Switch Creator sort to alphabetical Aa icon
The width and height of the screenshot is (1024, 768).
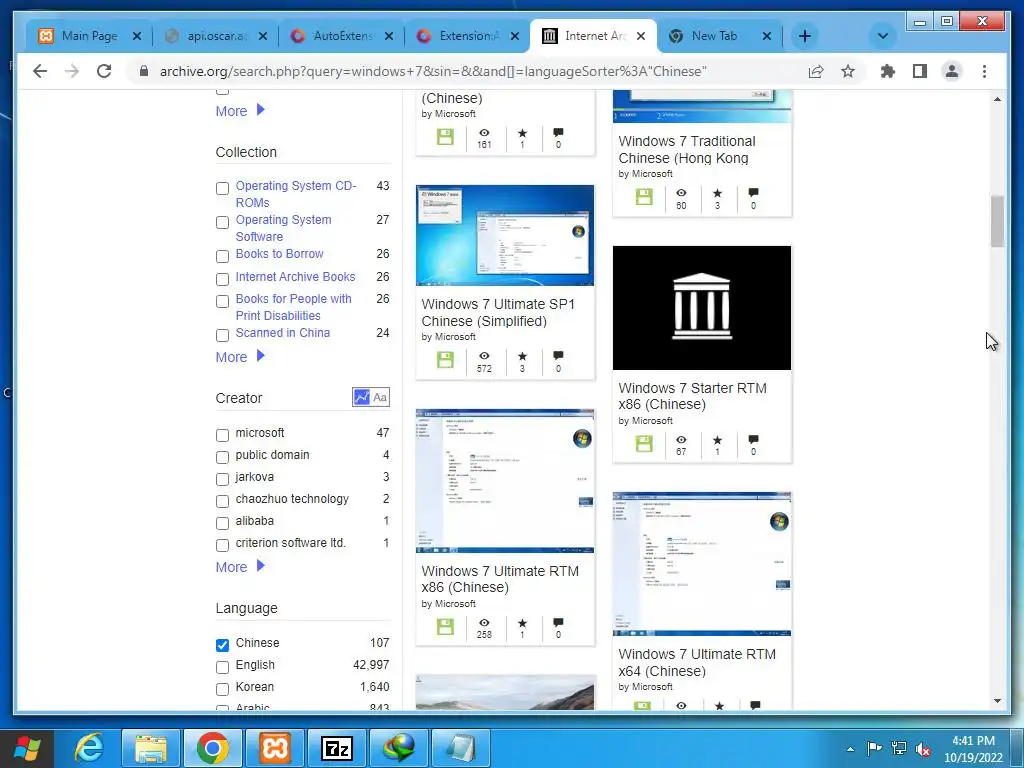pyautogui.click(x=380, y=397)
